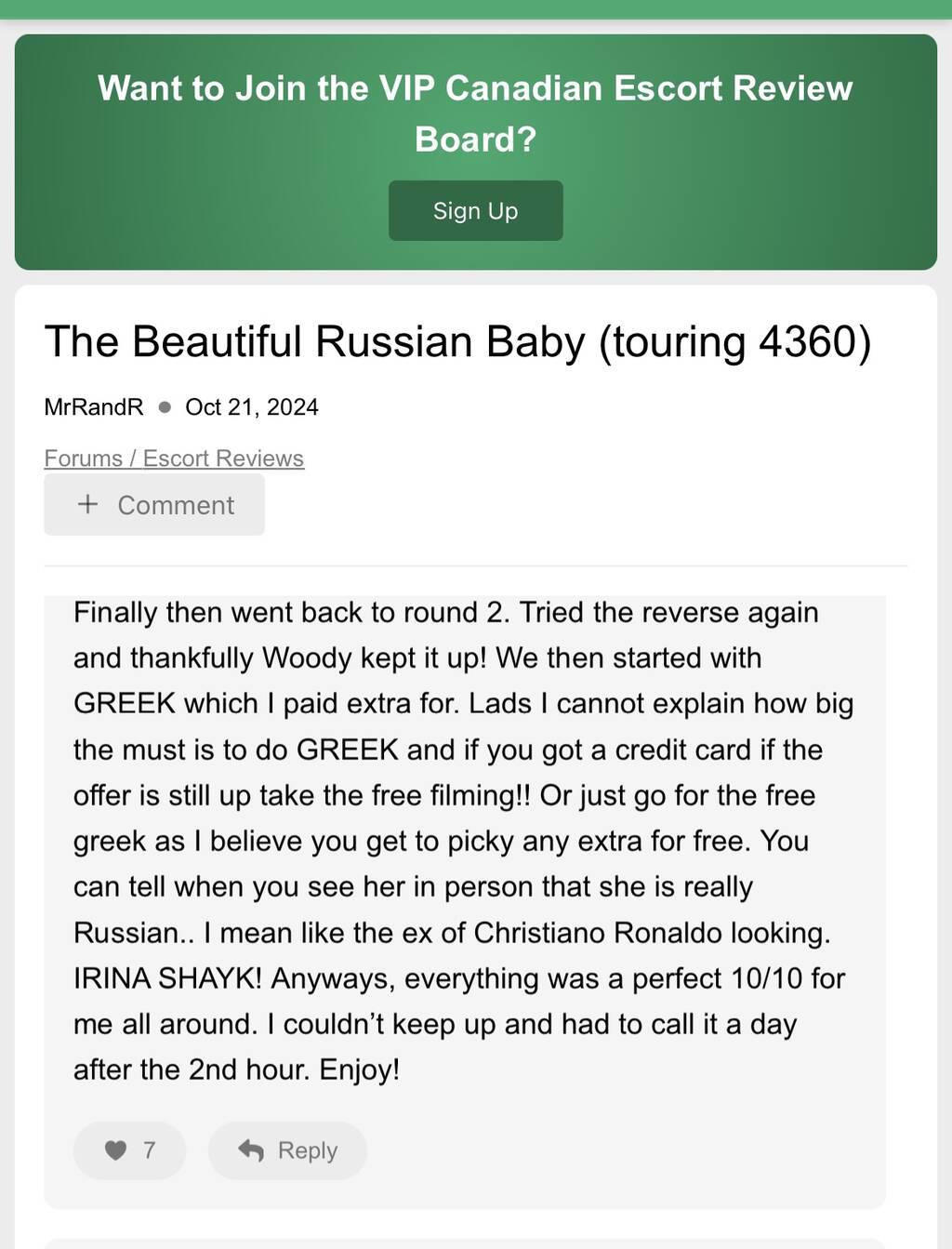Open MrRandR's user profile
The image size is (952, 1249).
[94, 407]
